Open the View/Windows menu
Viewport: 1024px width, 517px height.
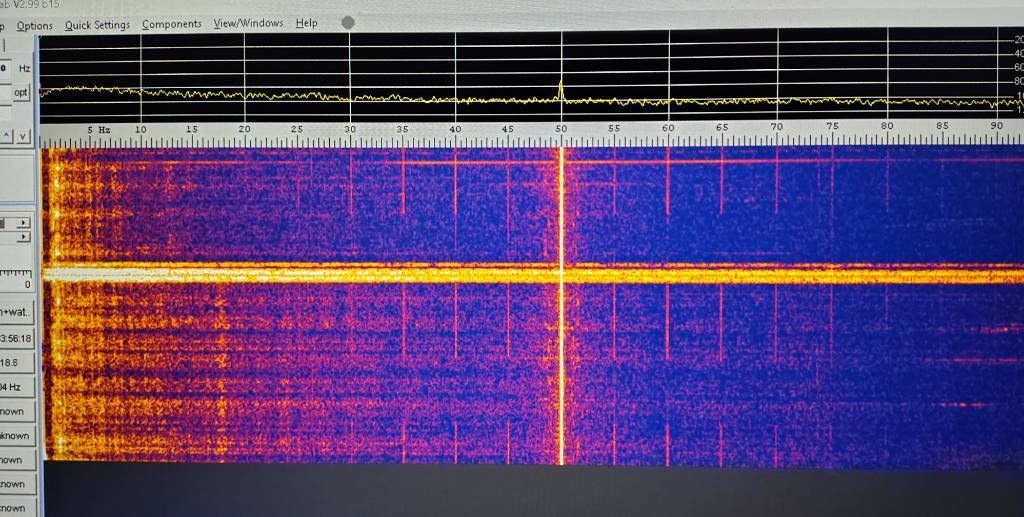point(248,23)
